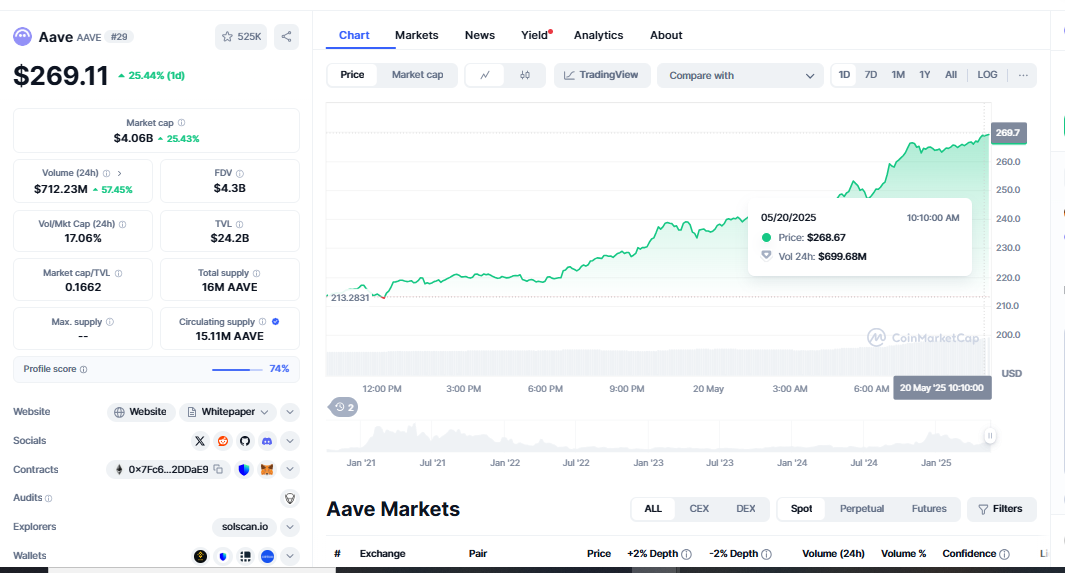
Task: Expand the Wallets row chevron
Action: click(x=290, y=556)
